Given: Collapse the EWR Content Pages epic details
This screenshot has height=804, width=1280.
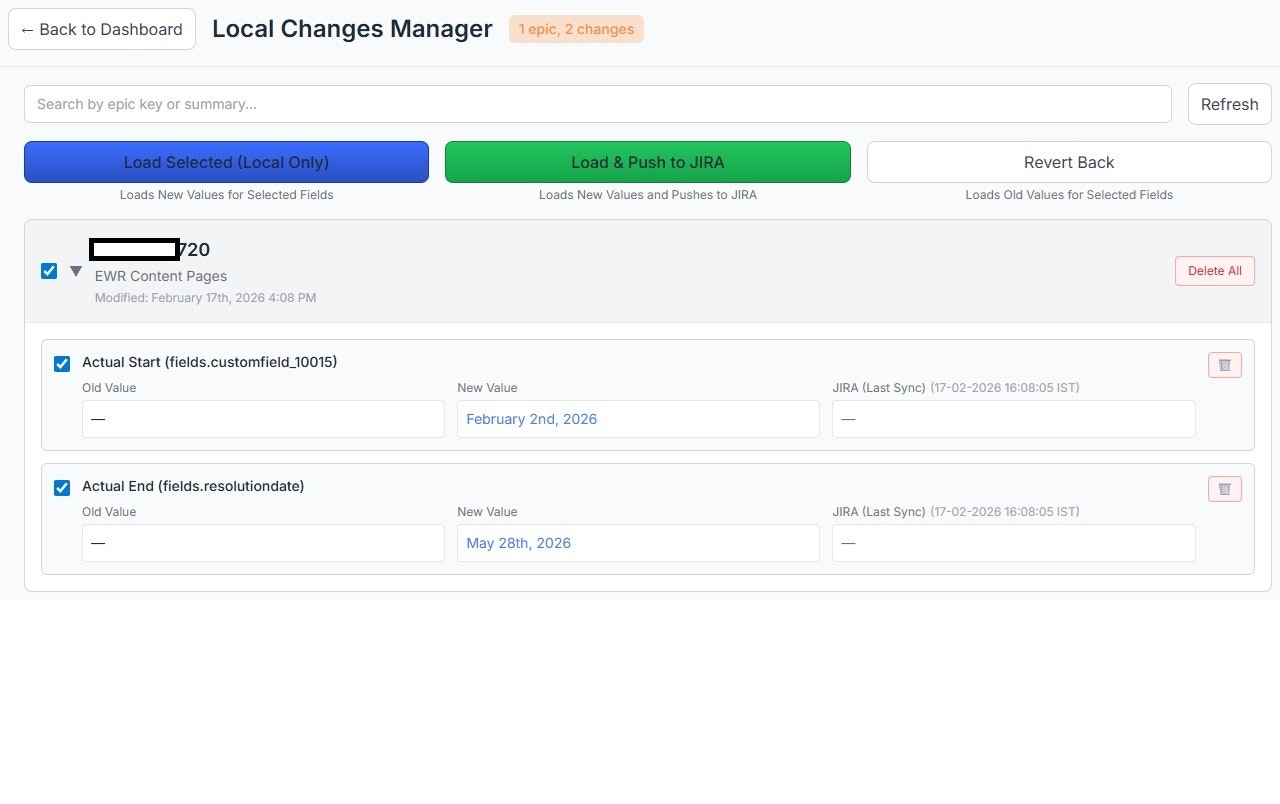Looking at the screenshot, I should pos(76,270).
